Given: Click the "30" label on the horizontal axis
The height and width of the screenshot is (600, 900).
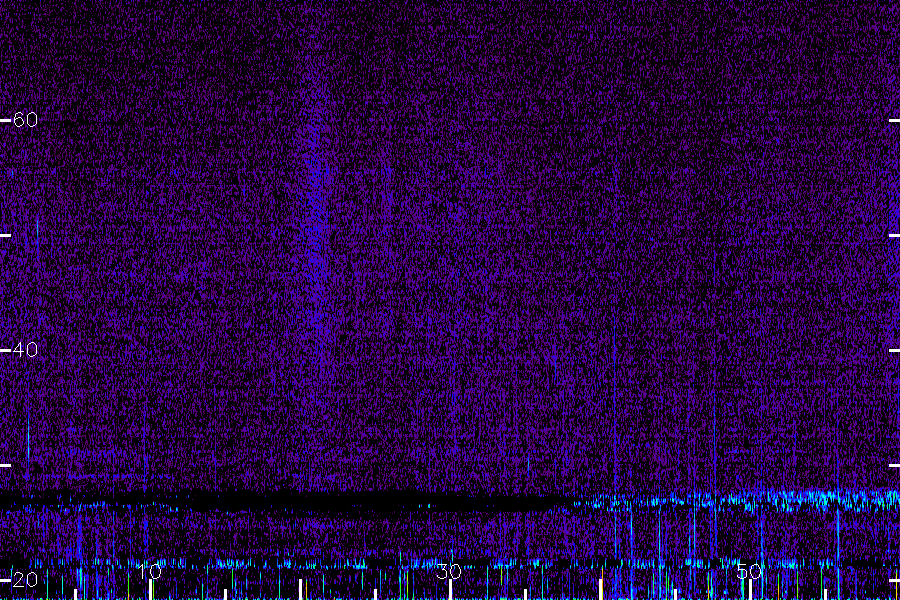Looking at the screenshot, I should (x=449, y=571).
